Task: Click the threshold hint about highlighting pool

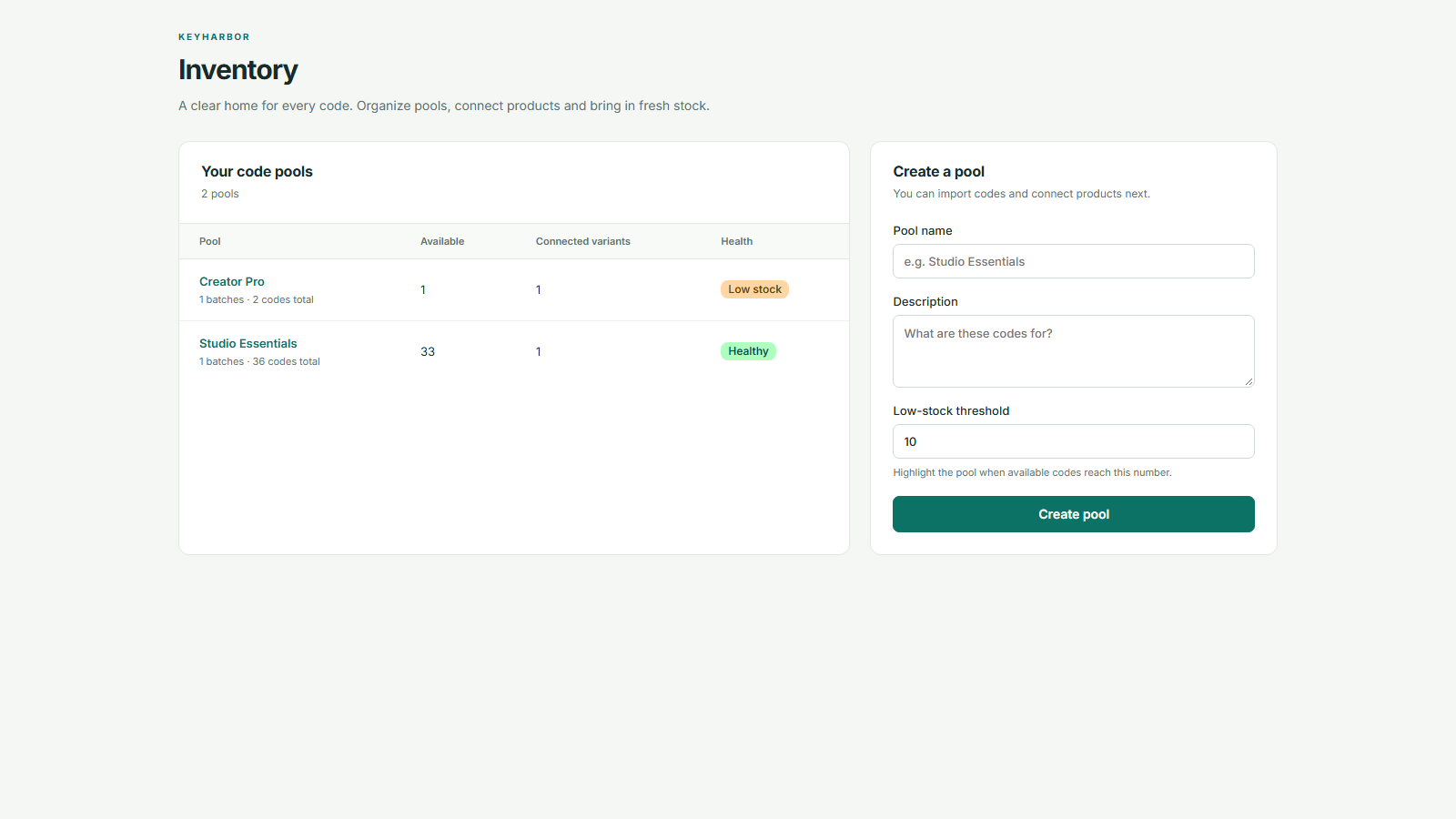Action: point(1033,472)
